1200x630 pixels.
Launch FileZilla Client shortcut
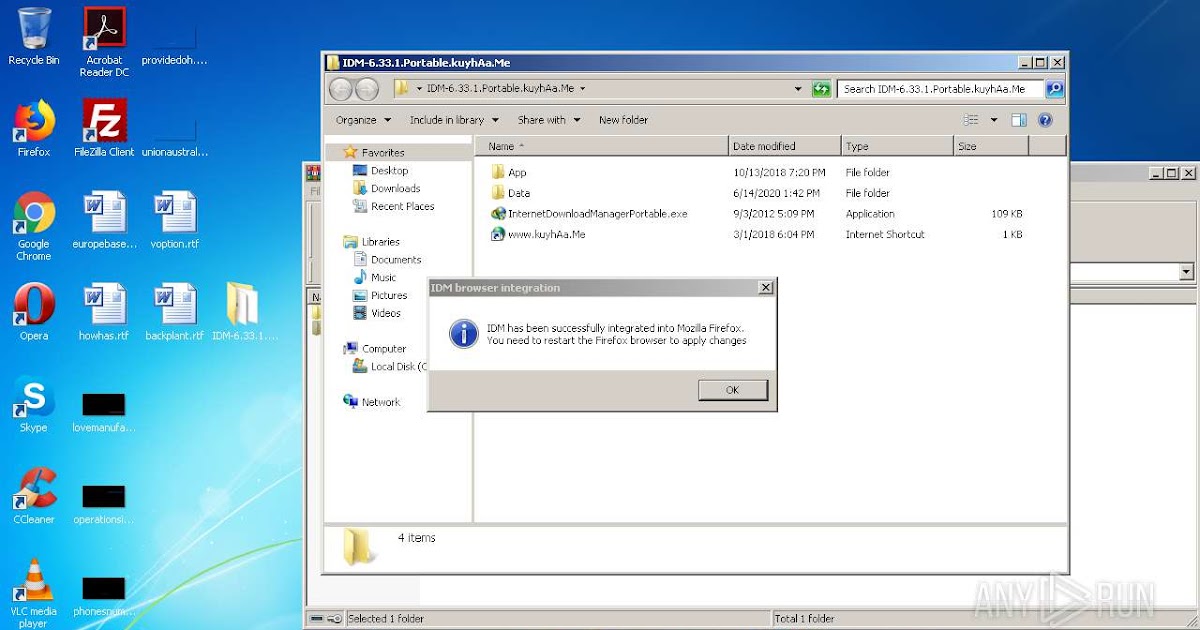coord(104,128)
